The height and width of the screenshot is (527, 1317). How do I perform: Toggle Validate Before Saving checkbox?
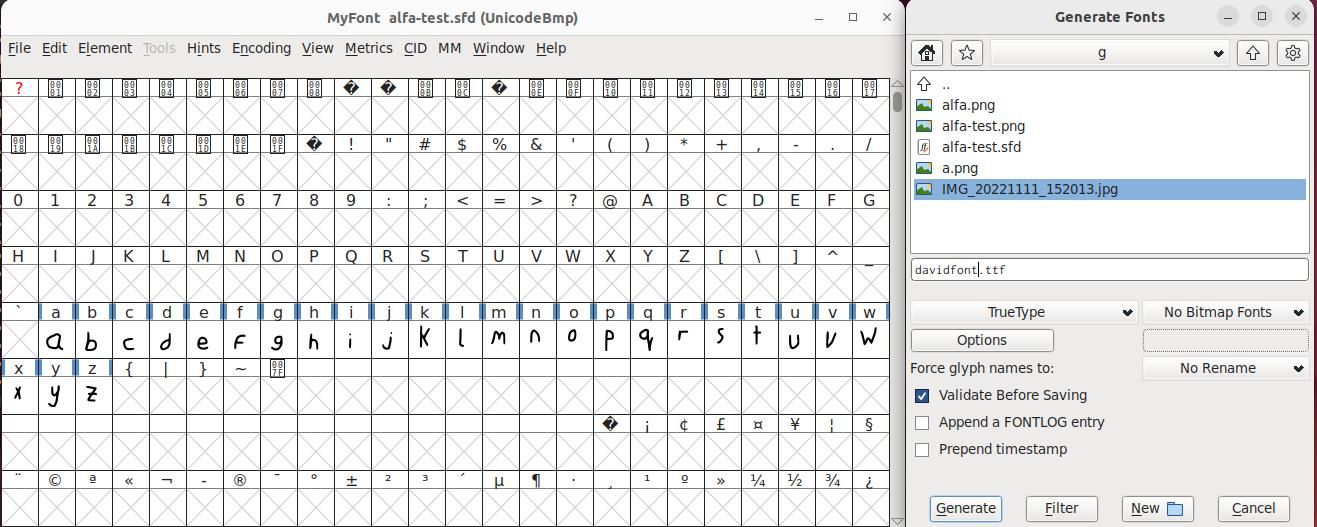922,396
